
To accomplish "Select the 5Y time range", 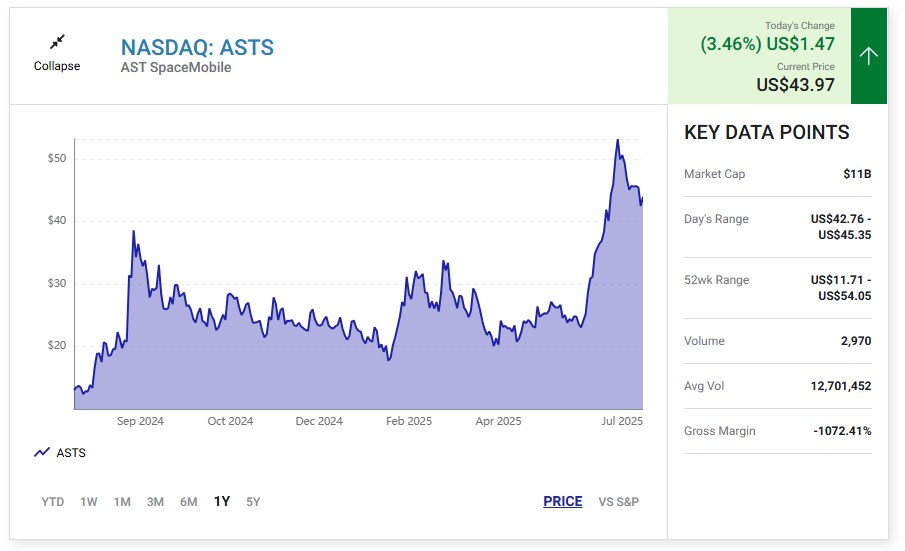I will [x=253, y=502].
